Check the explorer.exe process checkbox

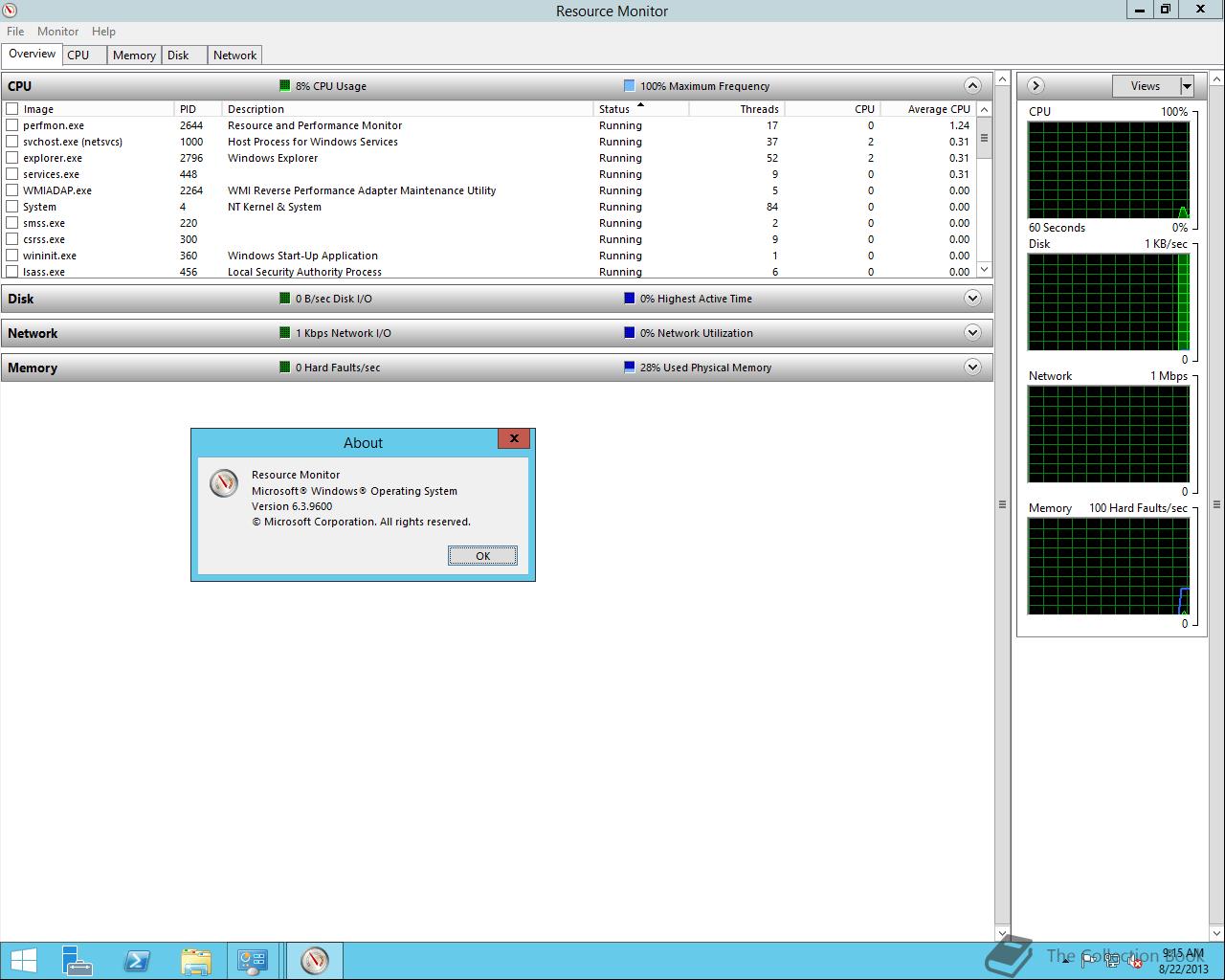[12, 158]
